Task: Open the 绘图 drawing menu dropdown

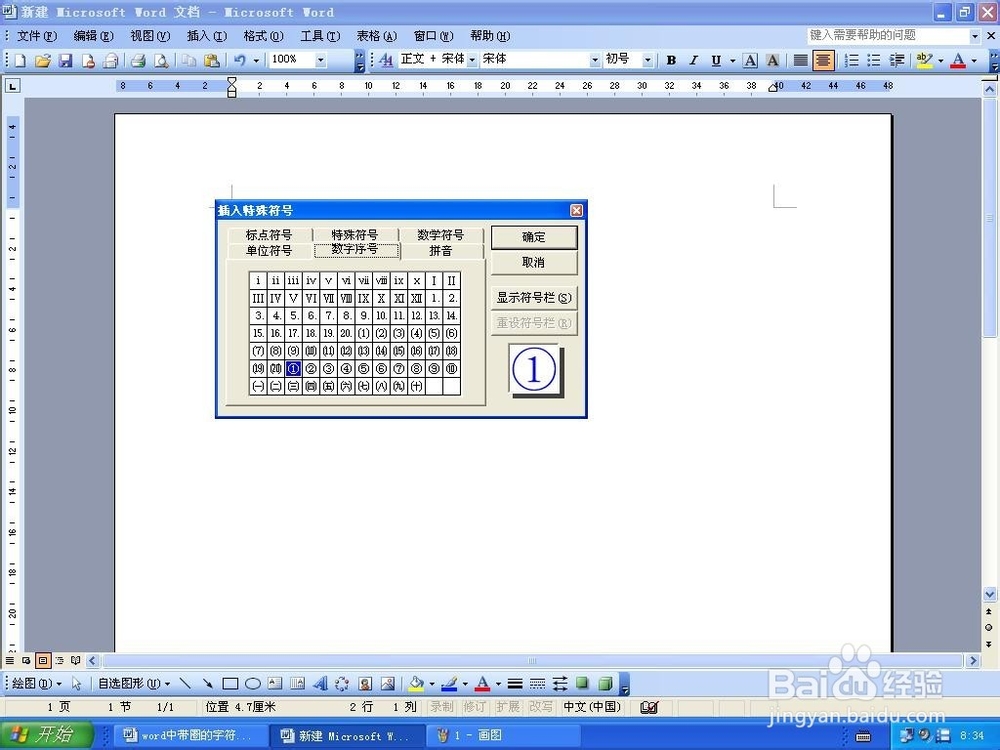Action: click(37, 684)
